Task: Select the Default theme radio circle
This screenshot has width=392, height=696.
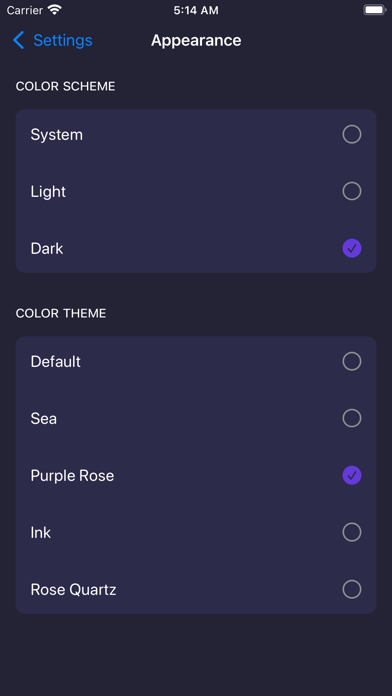Action: (352, 361)
